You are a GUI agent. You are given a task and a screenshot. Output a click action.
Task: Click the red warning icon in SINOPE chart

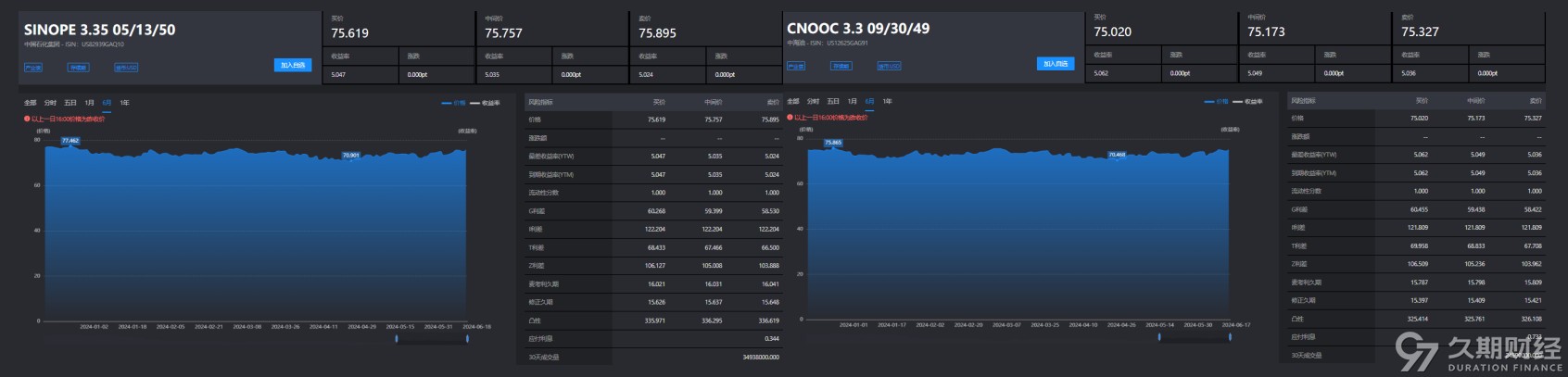(27, 119)
